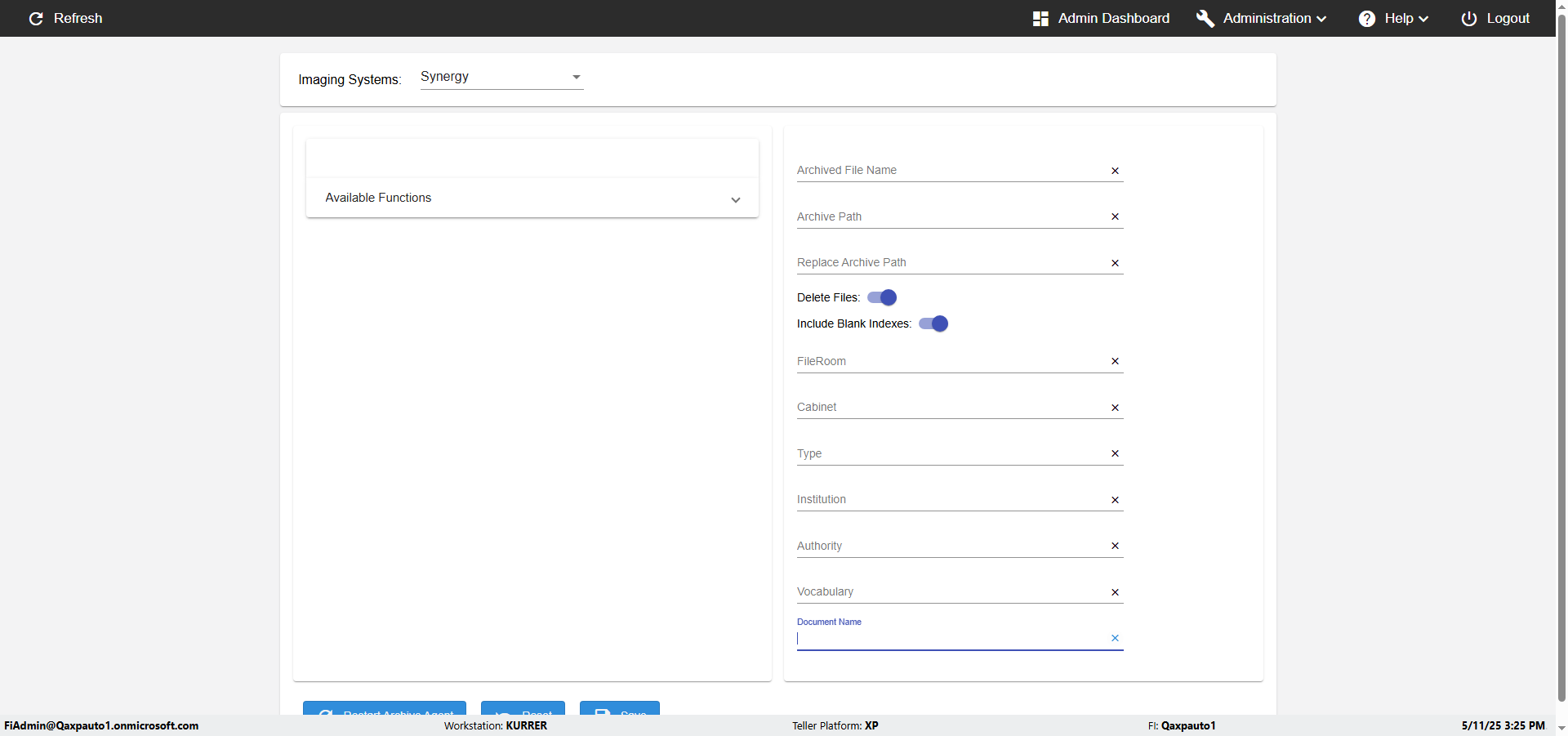Open the Imaging Systems dropdown
Viewport: 1568px width, 736px height.
(x=501, y=77)
